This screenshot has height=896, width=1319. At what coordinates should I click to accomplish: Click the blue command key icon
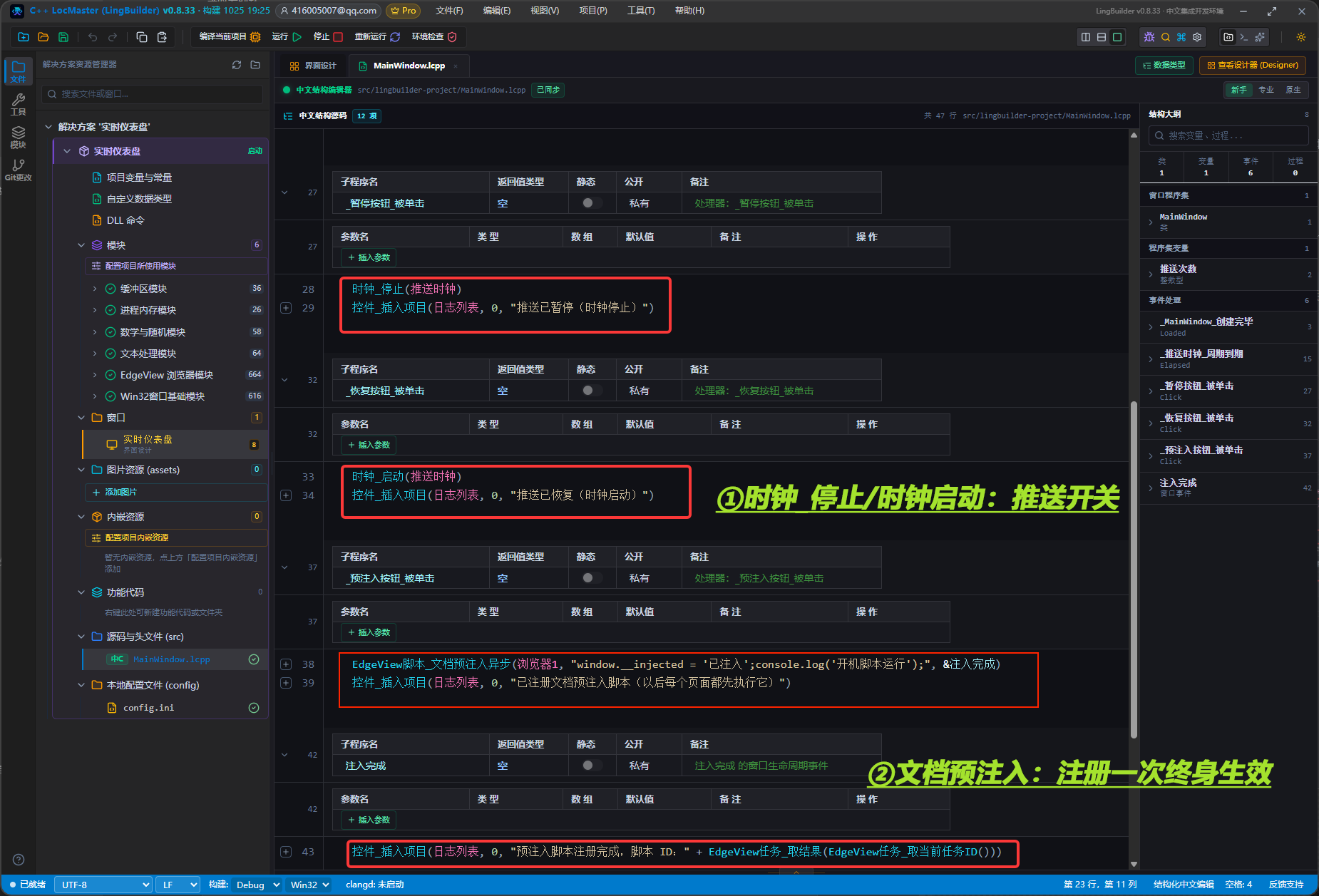tap(1181, 37)
